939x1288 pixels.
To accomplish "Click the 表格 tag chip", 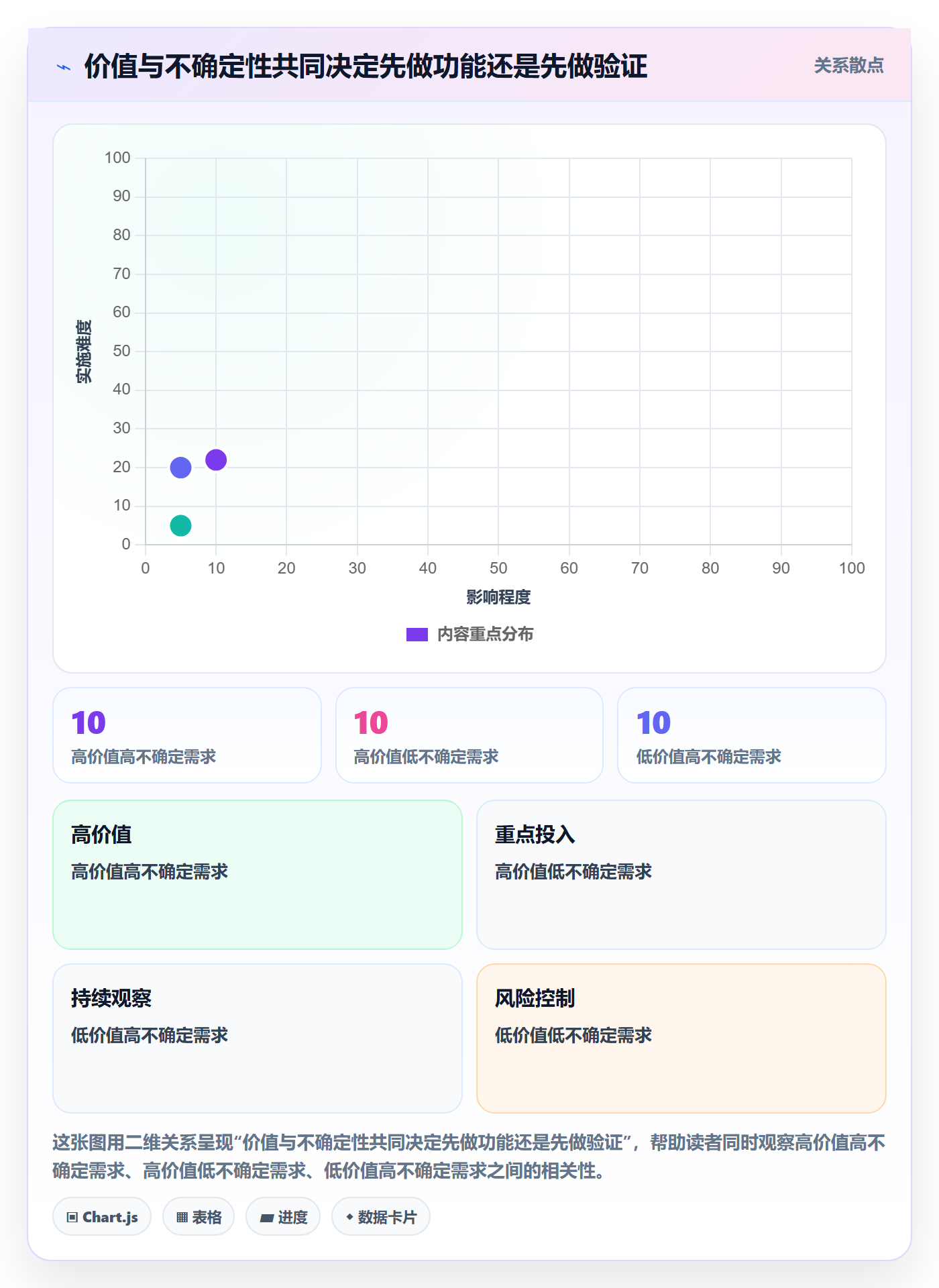I will (x=199, y=1217).
